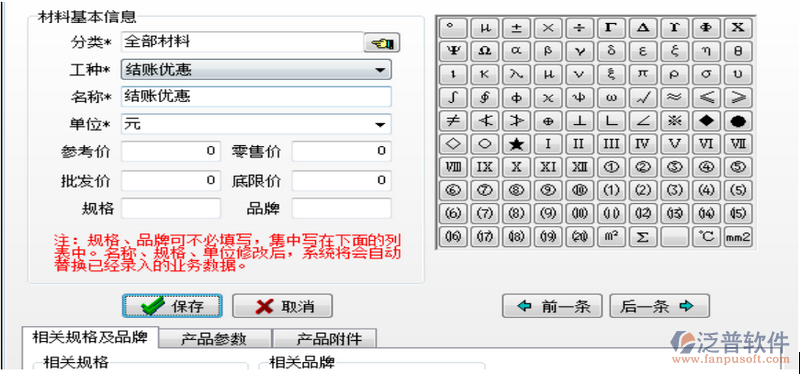Click the pointing hand category picker icon

(x=382, y=43)
